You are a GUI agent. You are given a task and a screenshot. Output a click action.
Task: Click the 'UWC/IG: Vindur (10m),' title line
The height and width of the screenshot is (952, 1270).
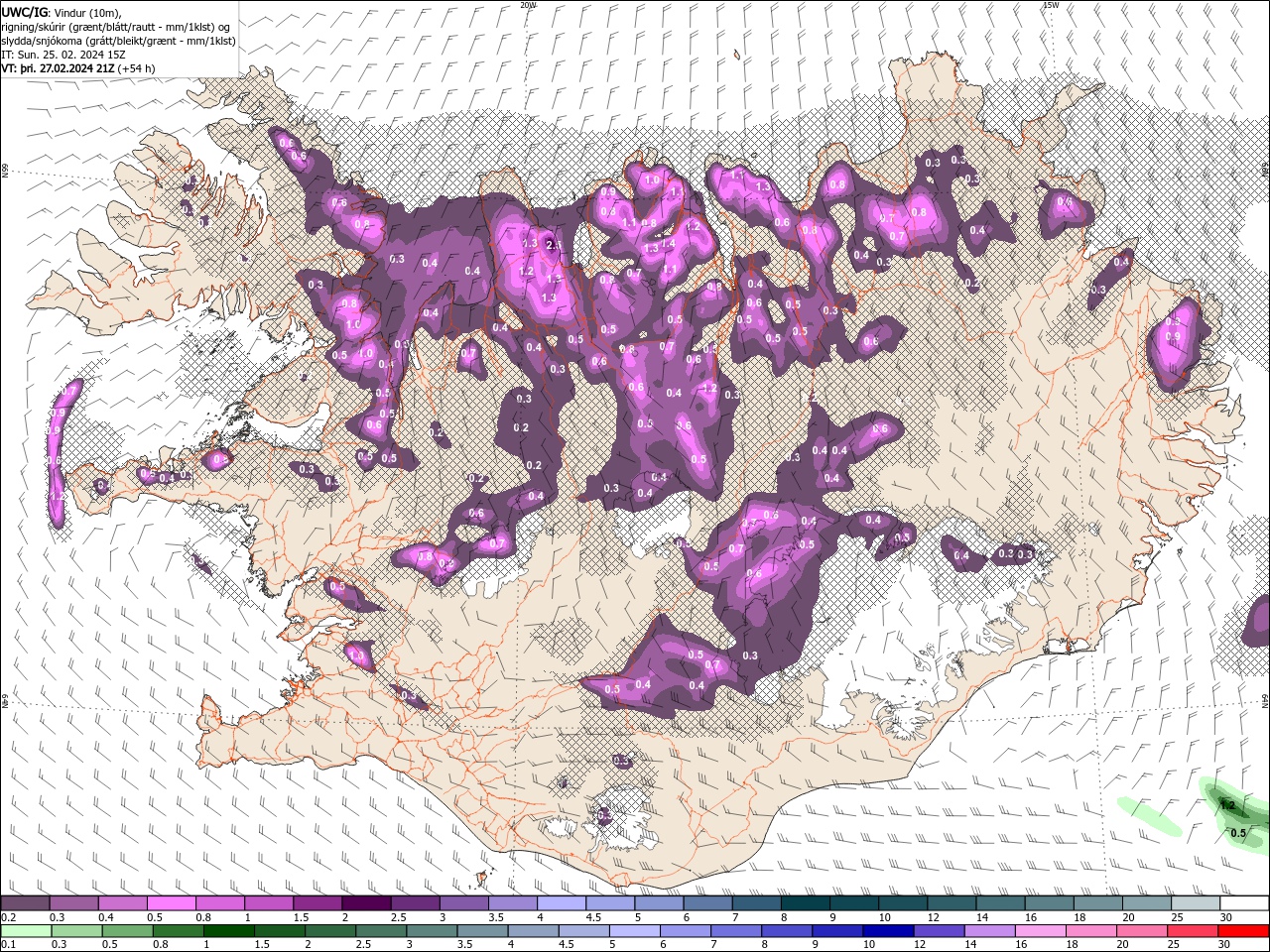click(62, 12)
